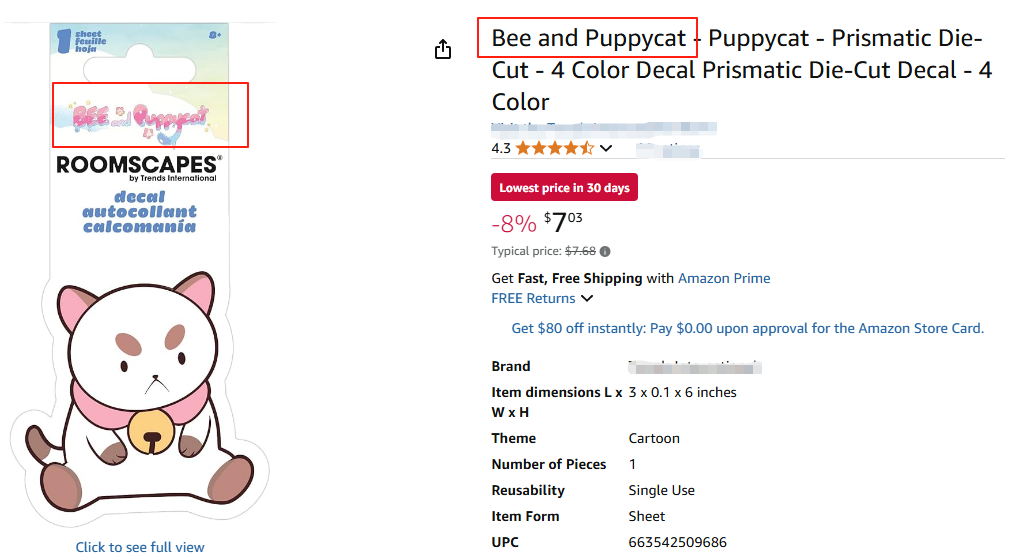The width and height of the screenshot is (1012, 560).
Task: Open the FREE Returns link text
Action: tap(533, 298)
